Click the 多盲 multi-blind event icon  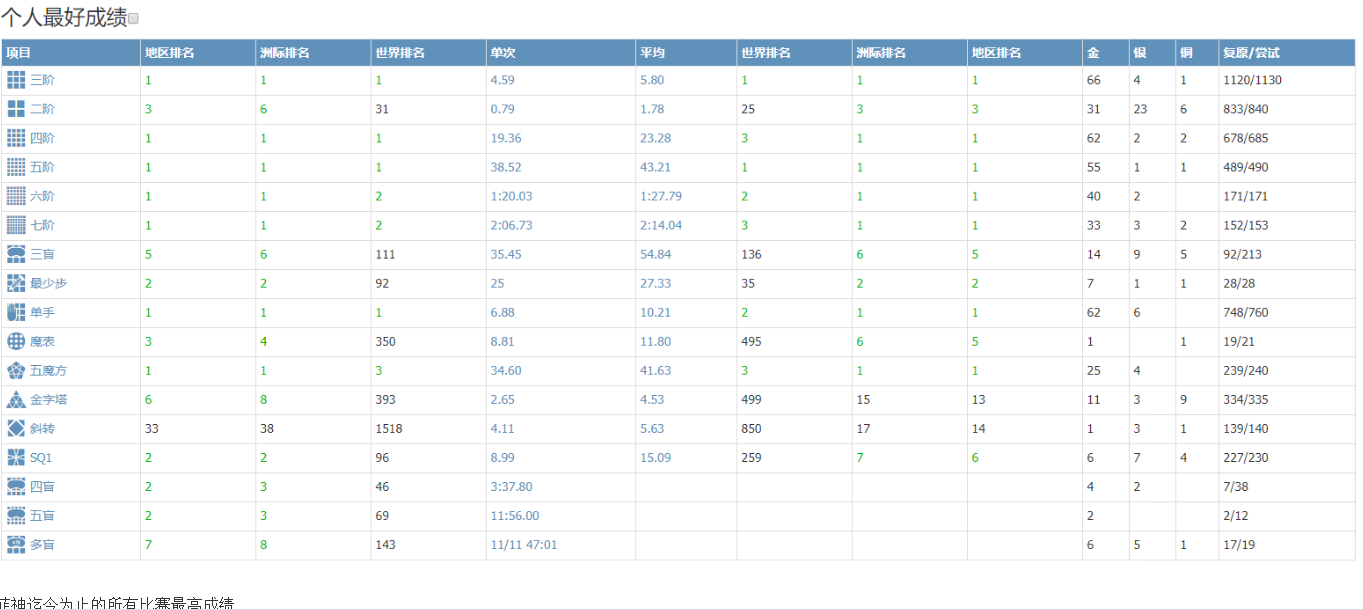pyautogui.click(x=16, y=544)
